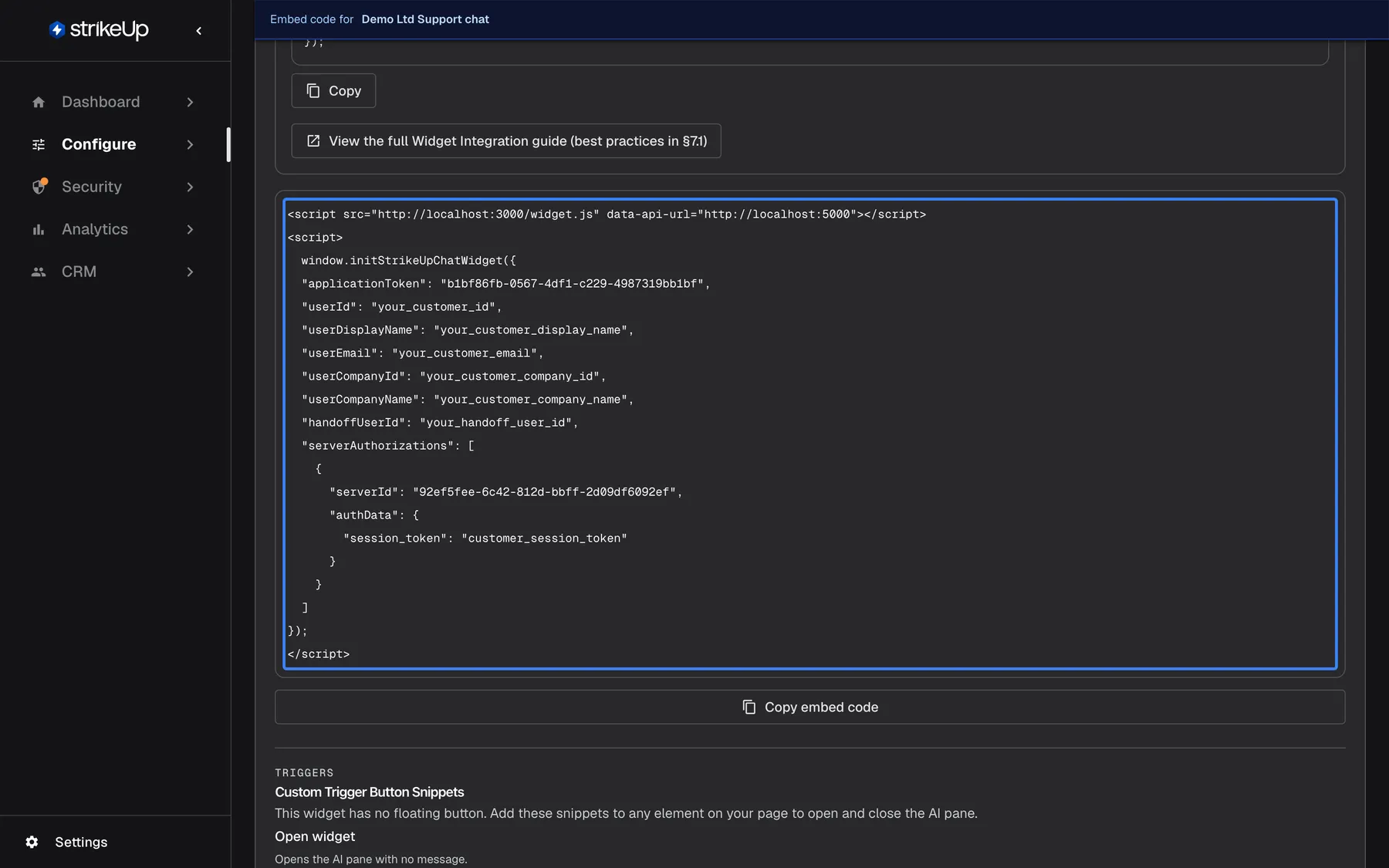The height and width of the screenshot is (868, 1389).
Task: Collapse the sidebar with the arrow
Action: 199,31
